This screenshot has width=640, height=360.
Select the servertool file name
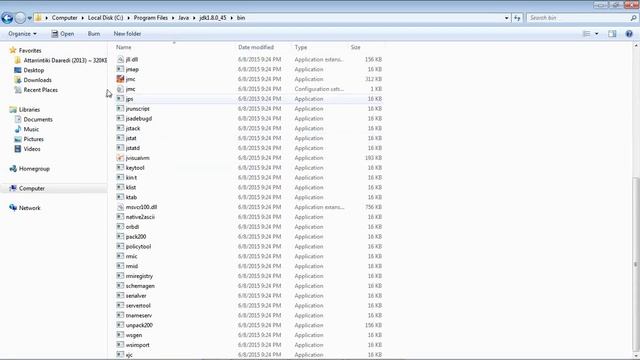[x=138, y=306]
